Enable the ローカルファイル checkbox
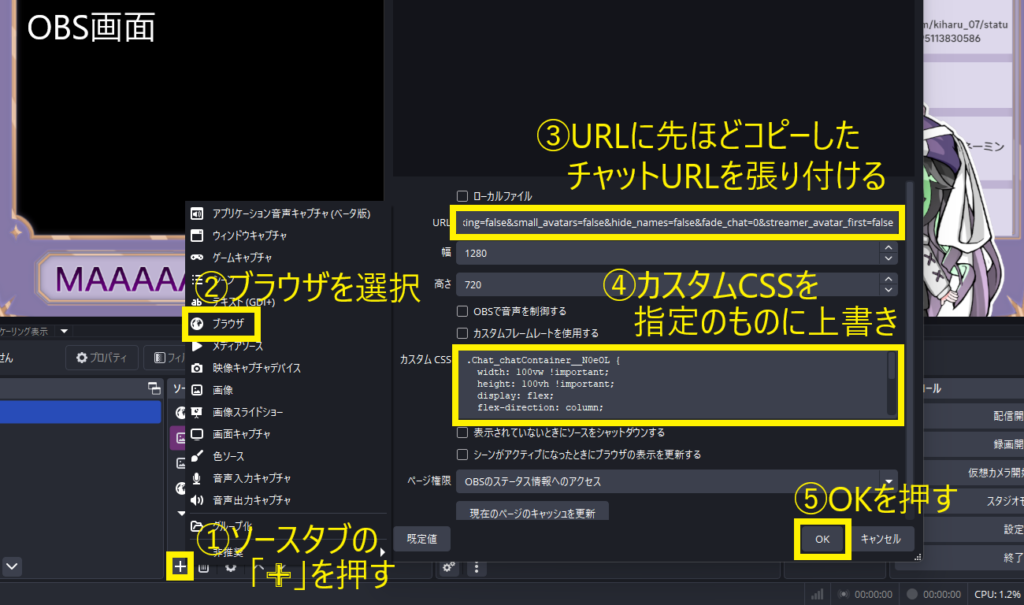The width and height of the screenshot is (1024, 605). pyautogui.click(x=462, y=196)
